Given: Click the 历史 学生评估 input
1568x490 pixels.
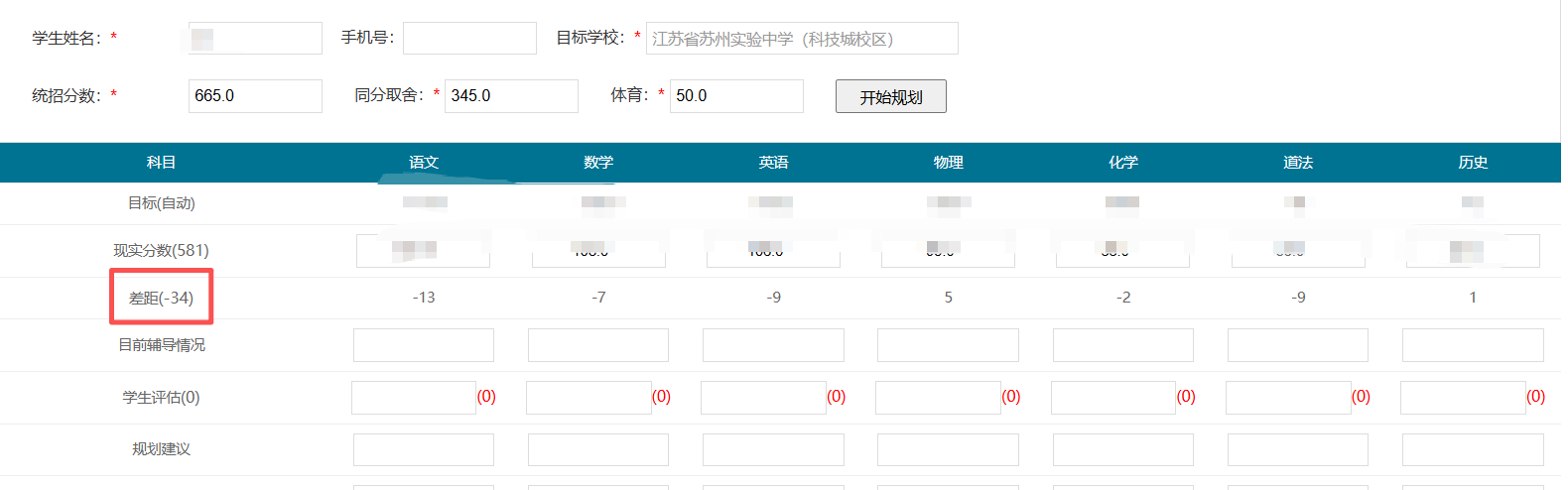Looking at the screenshot, I should coord(1463,398).
